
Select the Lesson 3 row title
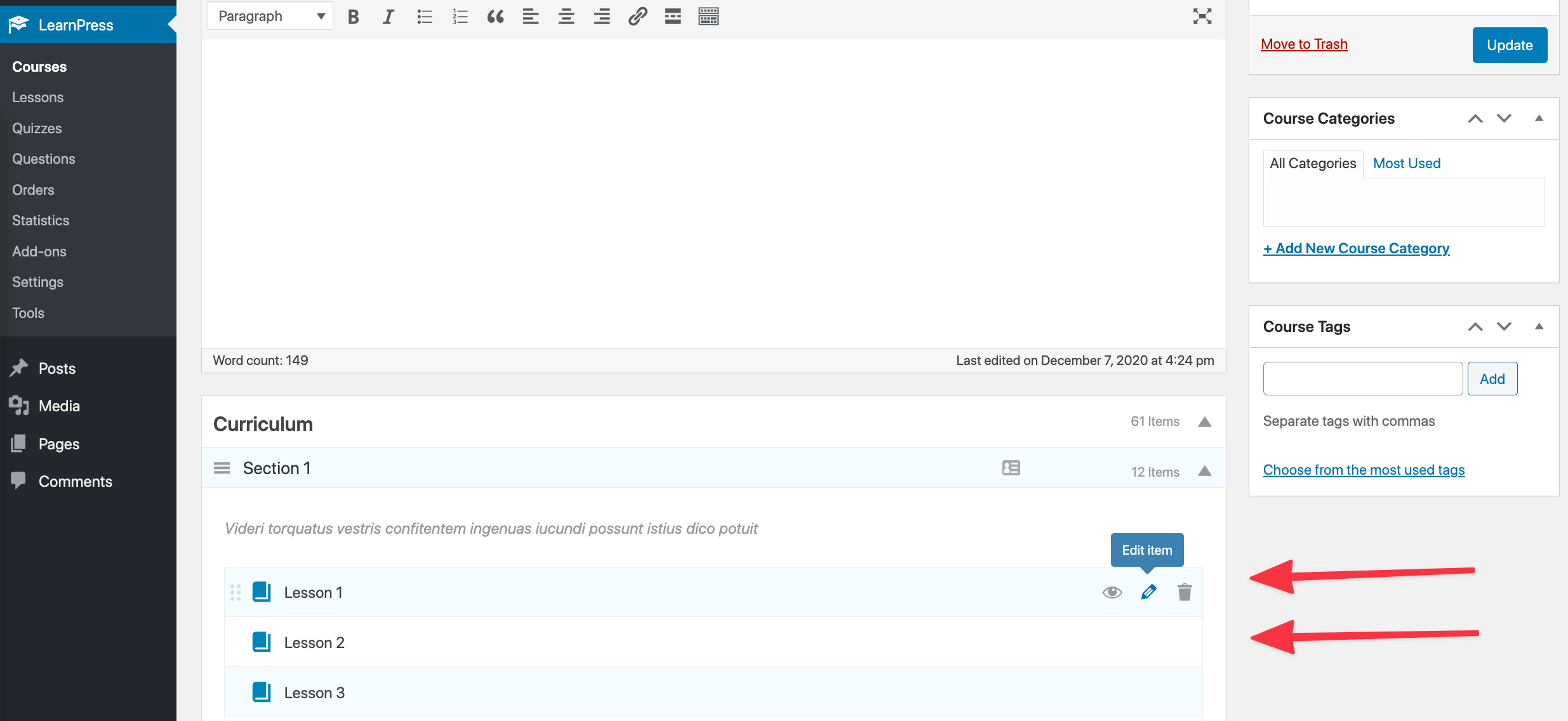[x=314, y=692]
